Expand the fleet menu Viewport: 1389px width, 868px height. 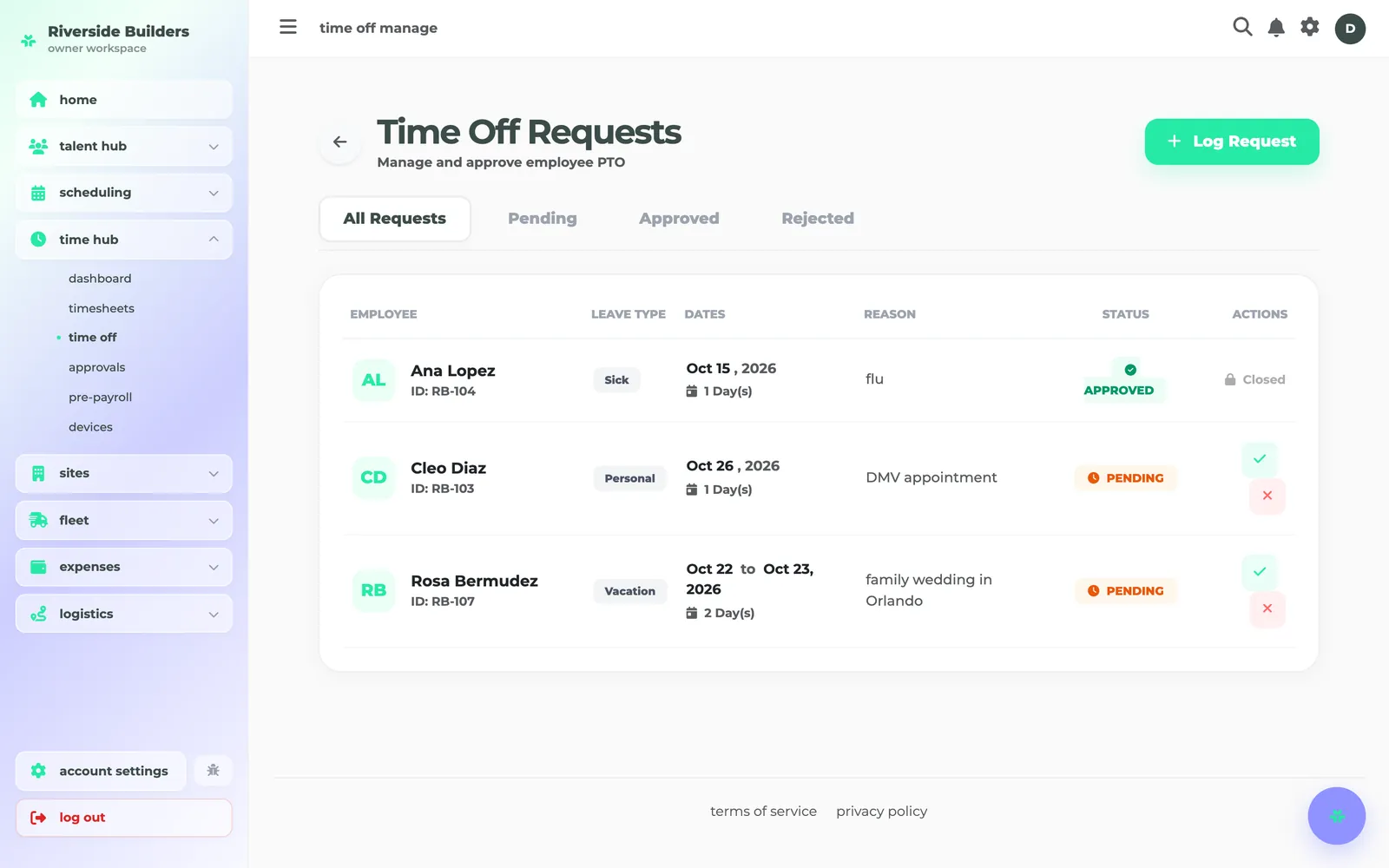coord(124,520)
